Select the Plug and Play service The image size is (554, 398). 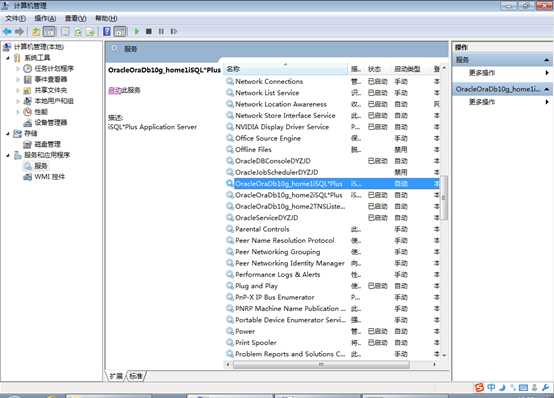tap(332, 286)
